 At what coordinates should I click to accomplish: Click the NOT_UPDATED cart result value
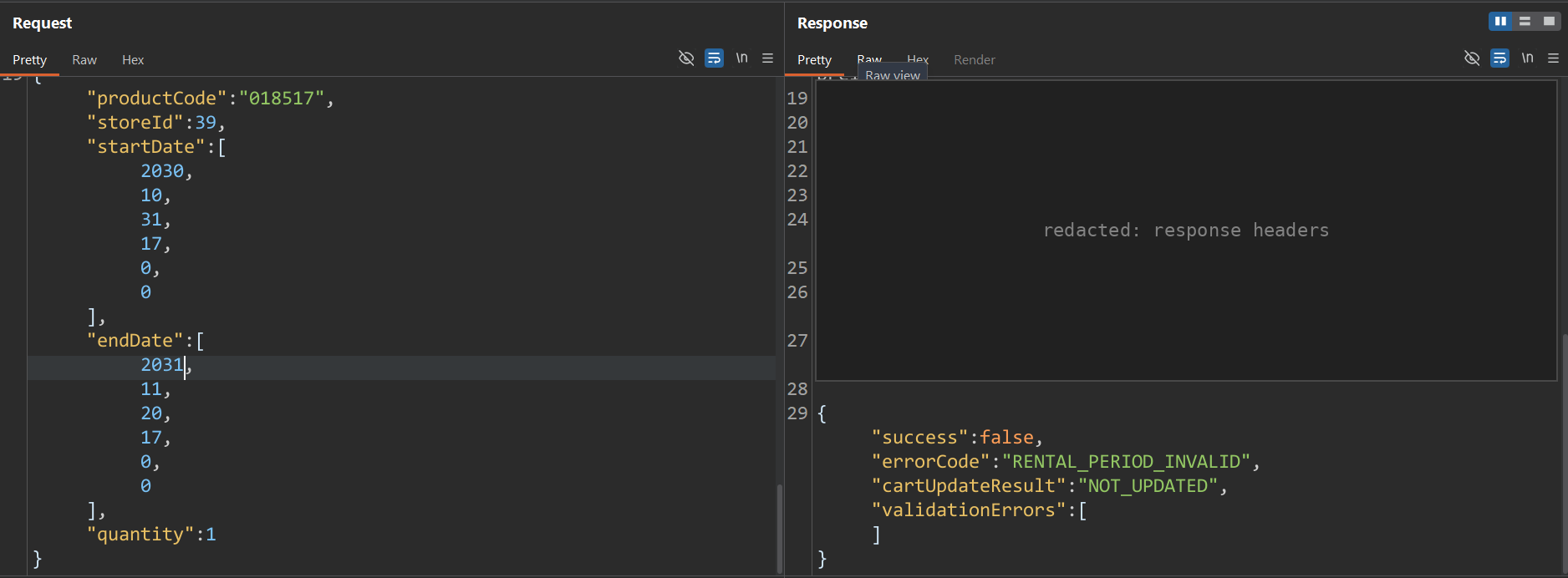(1148, 486)
